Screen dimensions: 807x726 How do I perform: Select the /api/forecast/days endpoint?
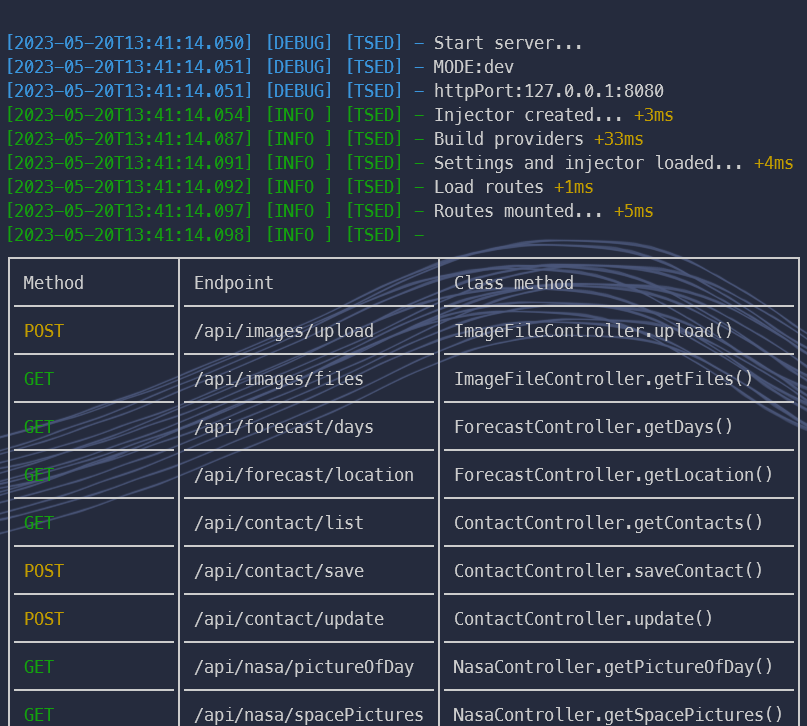point(283,427)
